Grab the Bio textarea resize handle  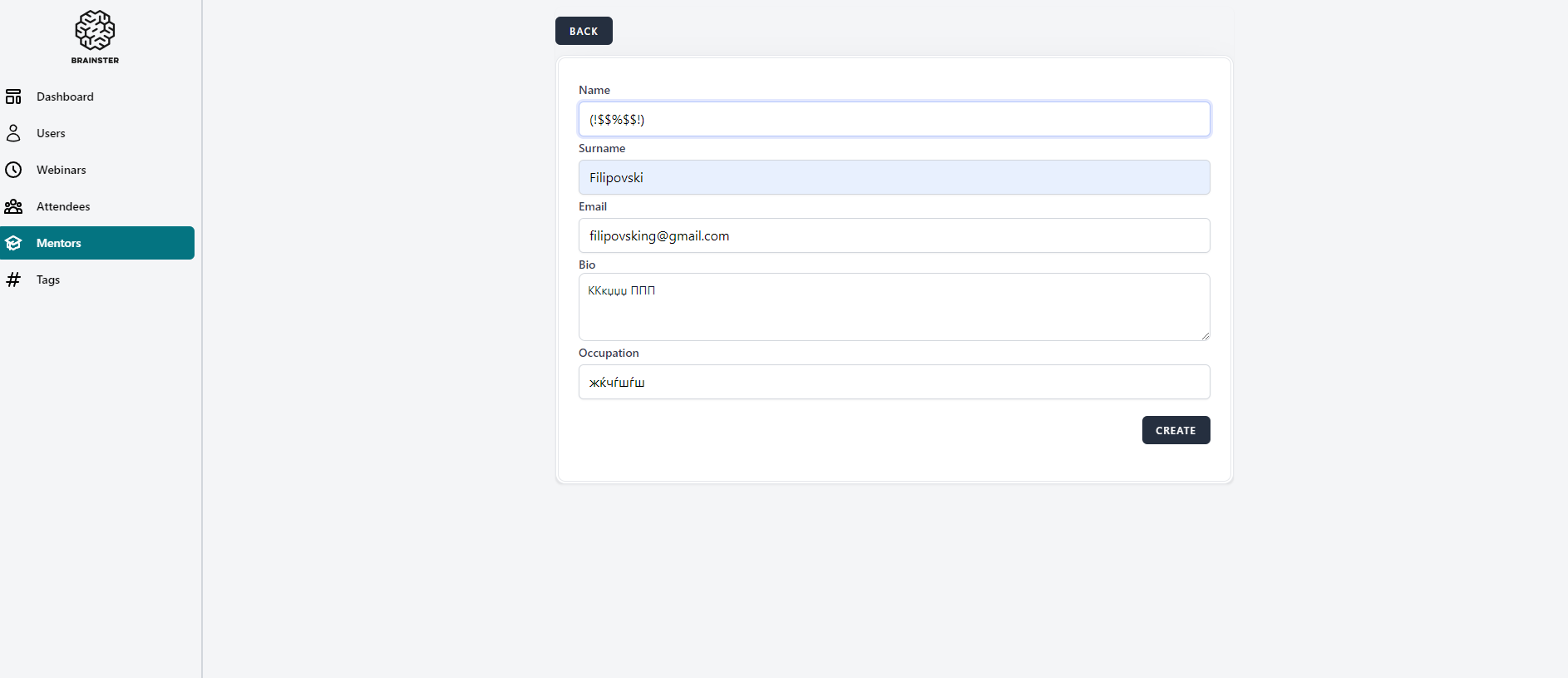click(1205, 335)
